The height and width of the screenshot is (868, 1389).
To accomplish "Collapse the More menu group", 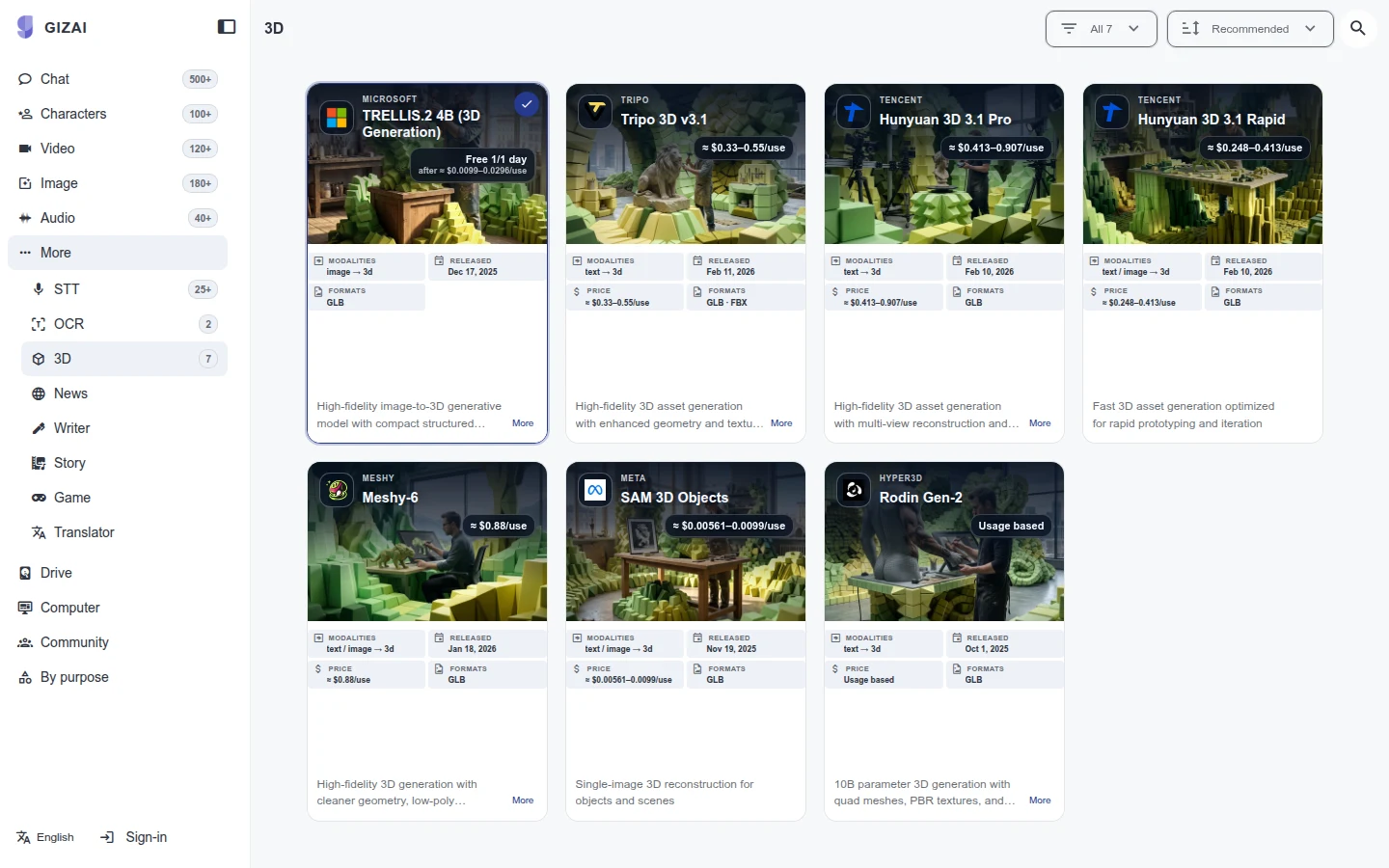I will (x=118, y=253).
